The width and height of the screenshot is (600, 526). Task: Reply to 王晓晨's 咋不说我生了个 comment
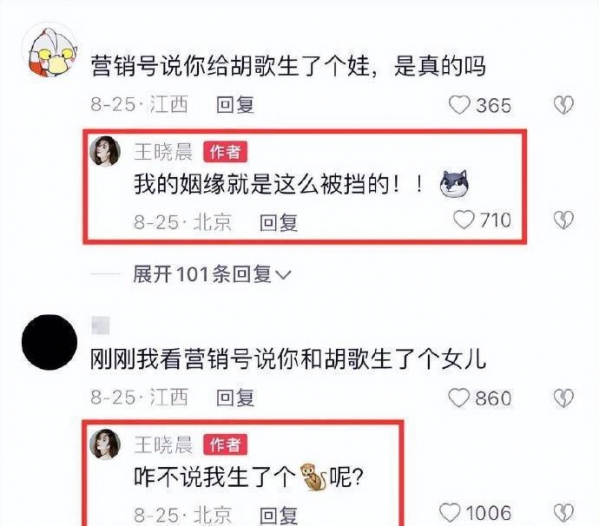point(278,515)
